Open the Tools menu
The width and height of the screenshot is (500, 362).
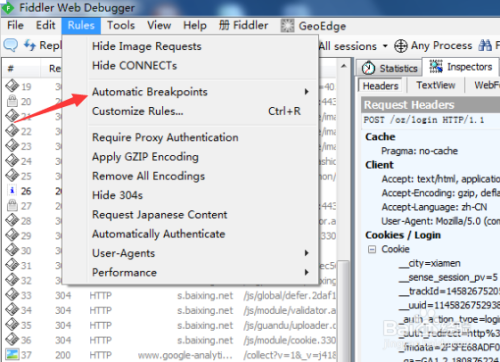121,25
